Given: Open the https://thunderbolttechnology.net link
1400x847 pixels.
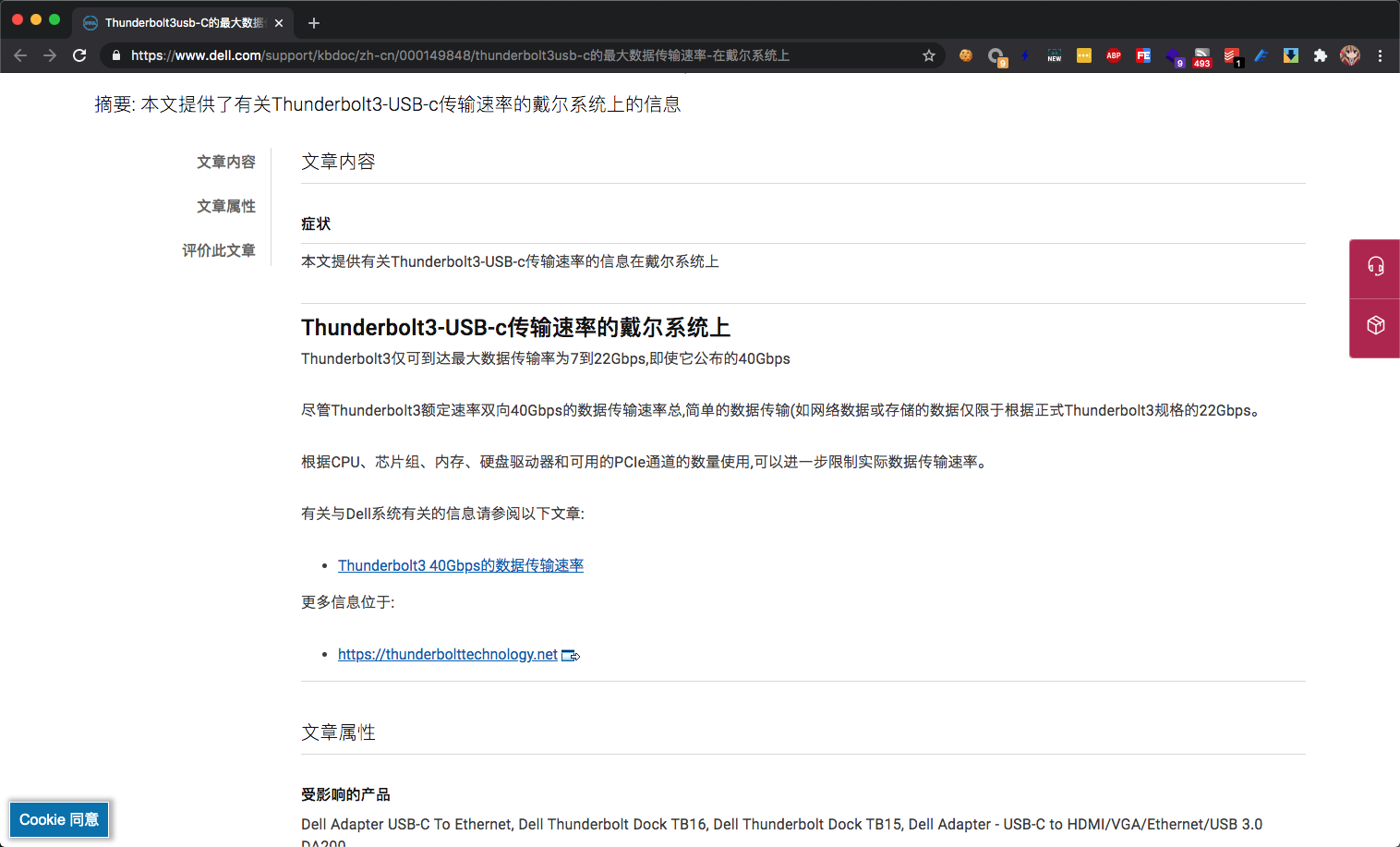Looking at the screenshot, I should point(448,654).
